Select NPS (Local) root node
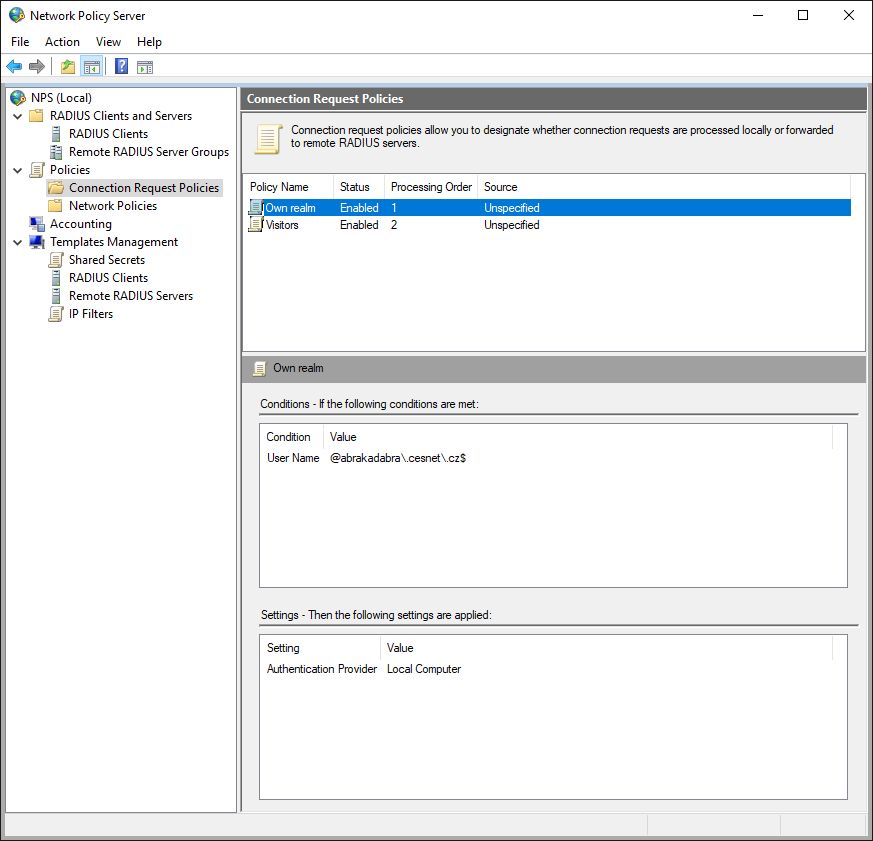This screenshot has width=873, height=841. (x=61, y=98)
